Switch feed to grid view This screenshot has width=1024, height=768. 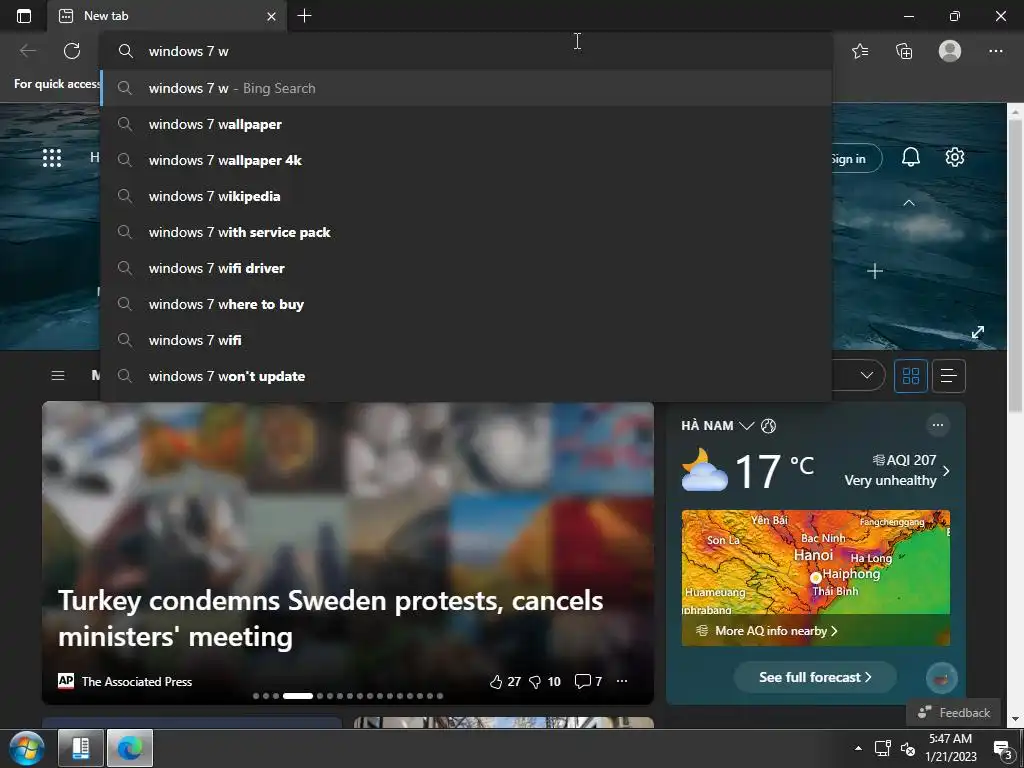[x=910, y=376]
